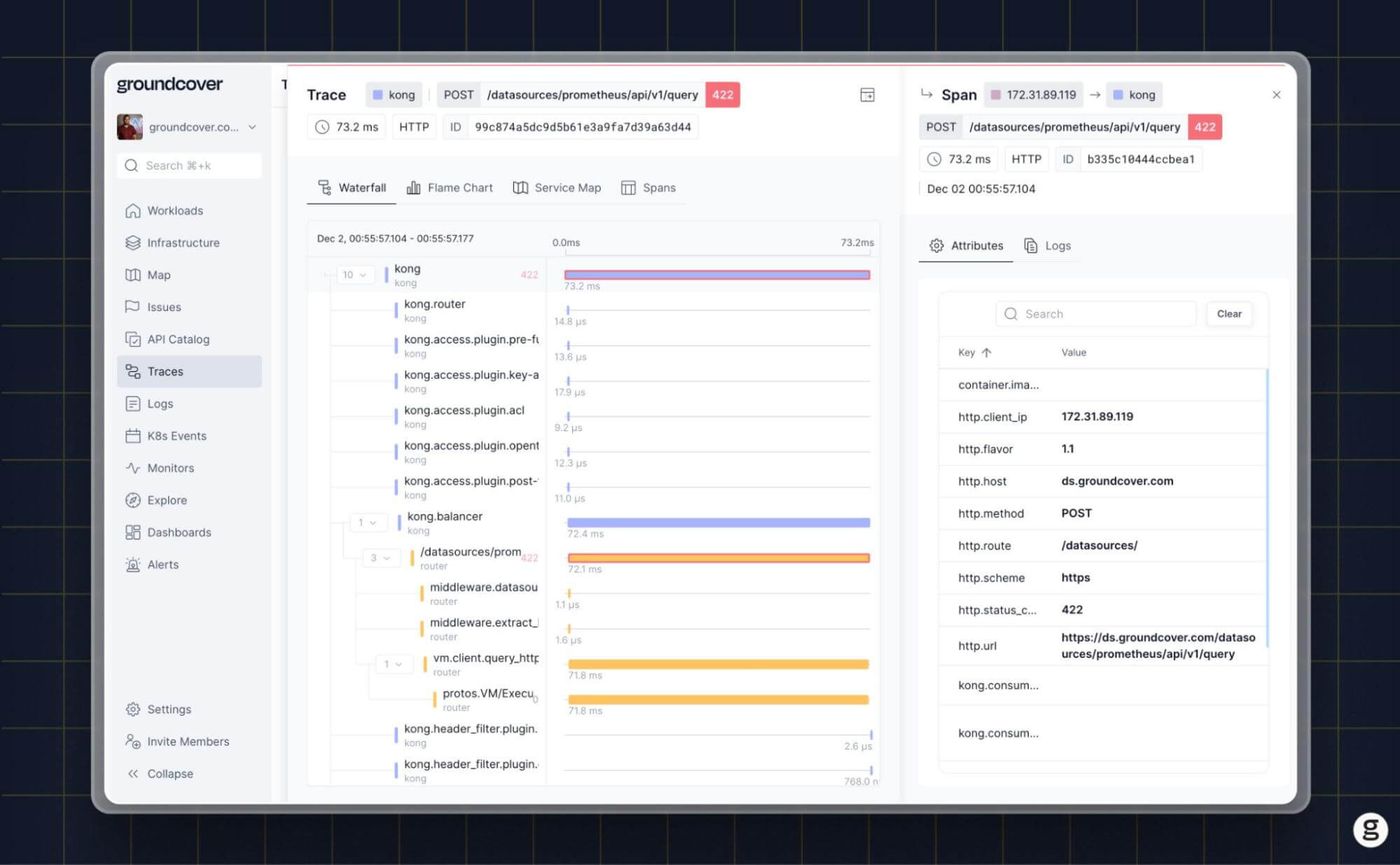Click the http.host value ds.groundcover.com
The height and width of the screenshot is (865, 1400).
pyautogui.click(x=1117, y=481)
